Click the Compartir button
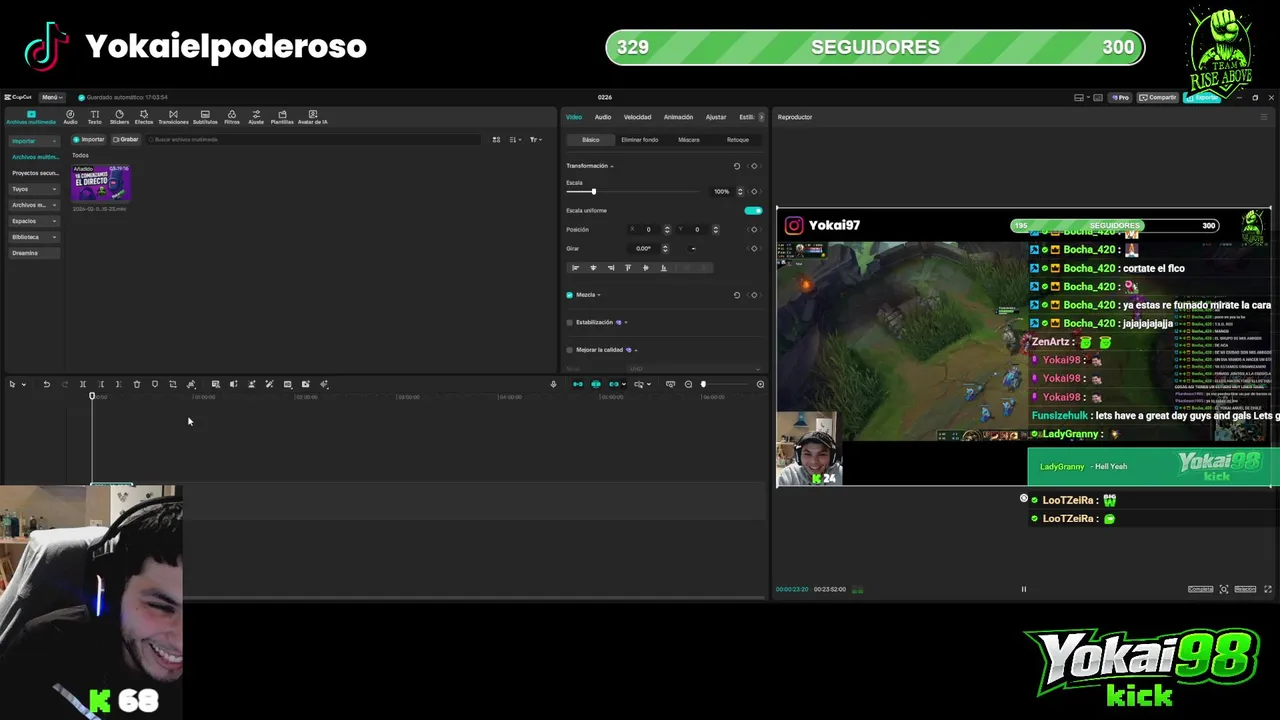Screen dimensions: 1280x720 tap(1158, 97)
